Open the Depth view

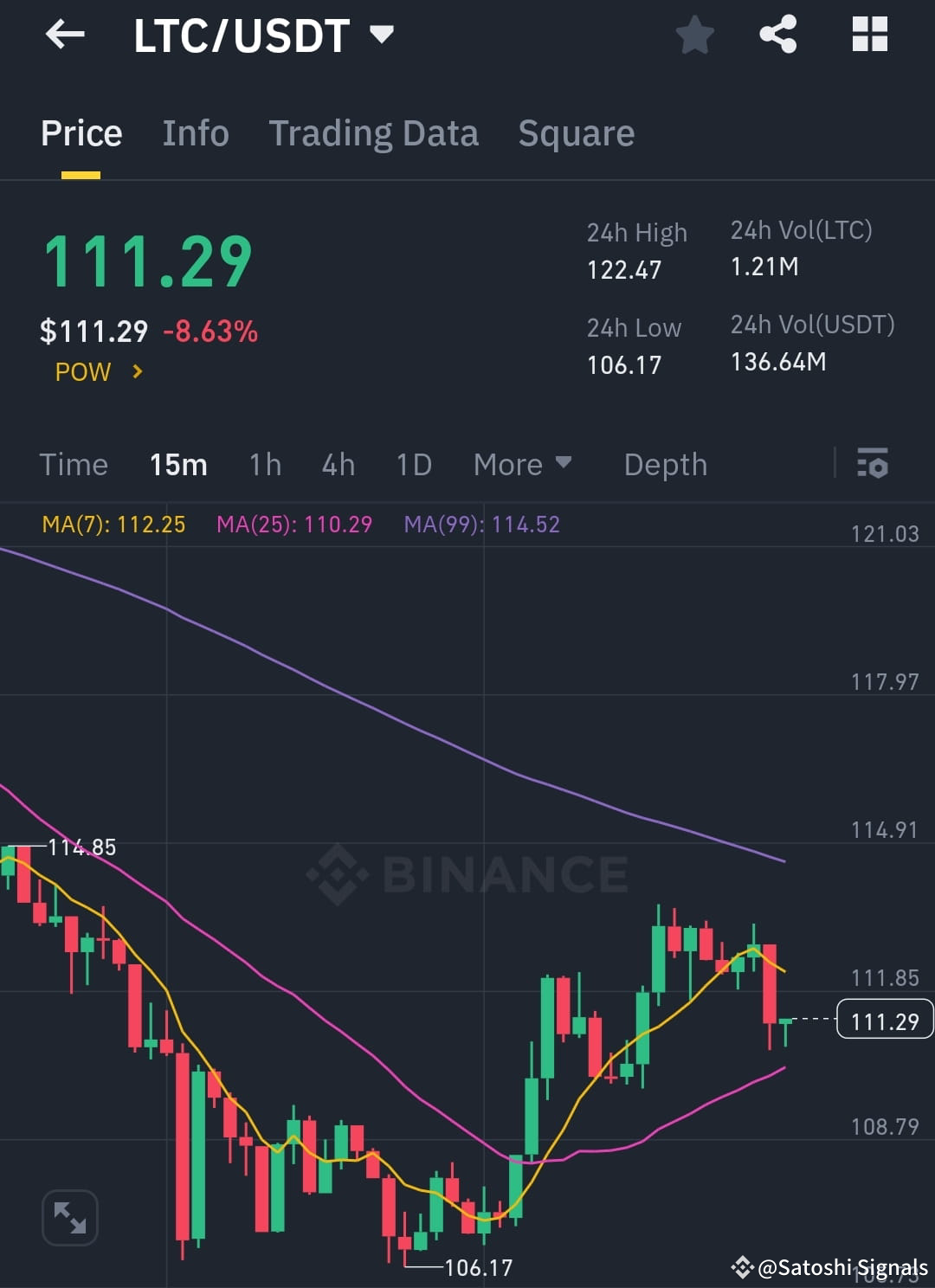(x=665, y=465)
